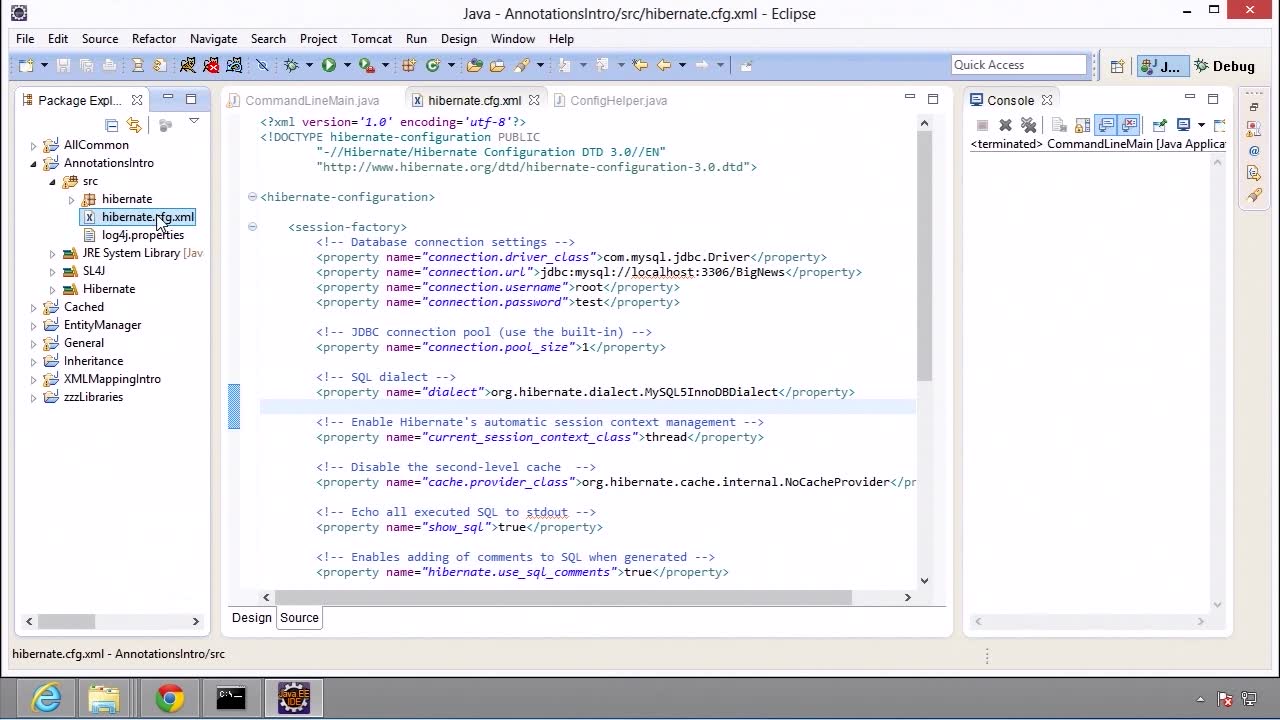Collapse the session-factory XML fold
Screen dimensions: 1280x720
click(252, 227)
